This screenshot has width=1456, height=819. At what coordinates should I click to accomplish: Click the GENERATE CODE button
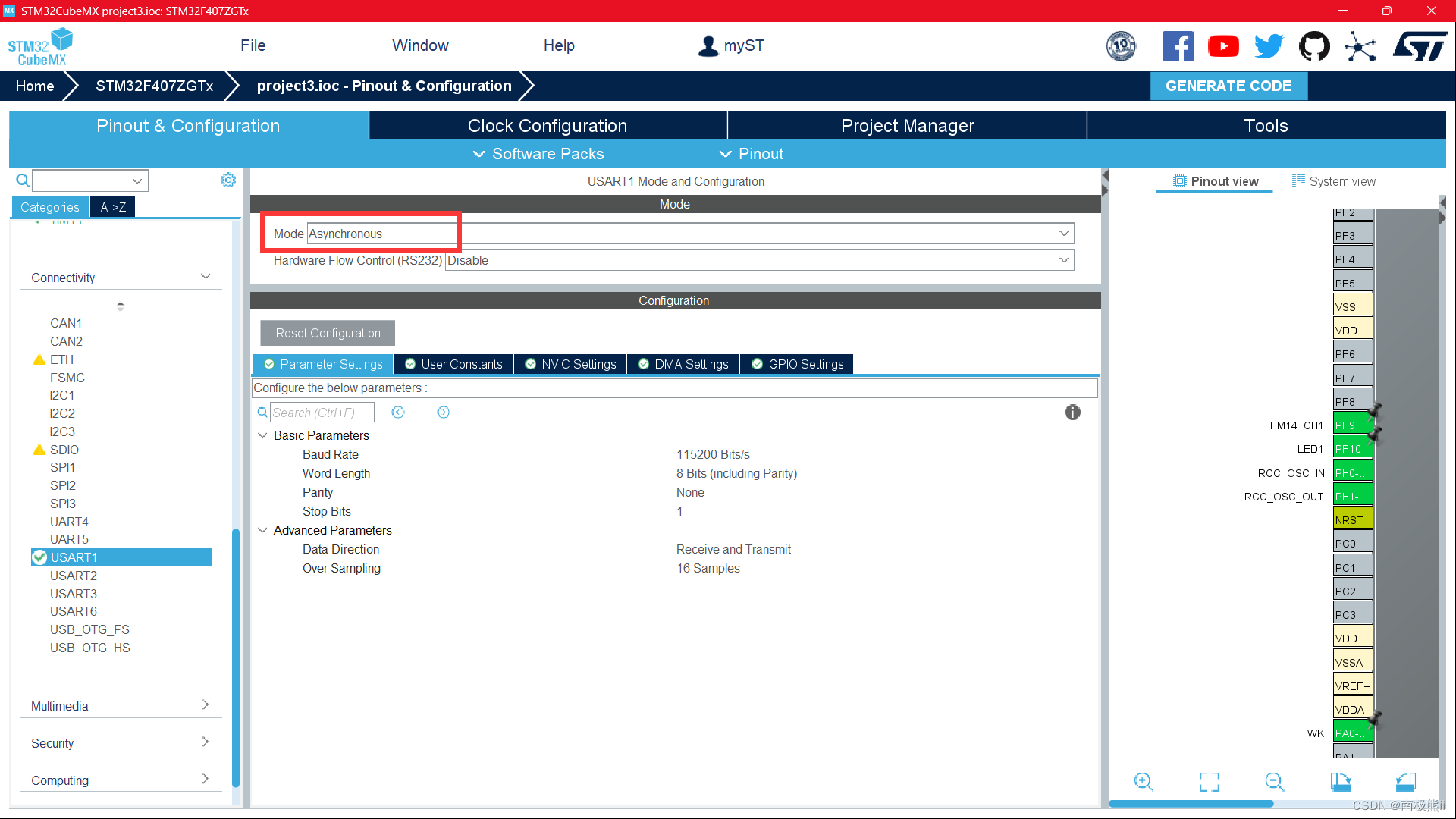pyautogui.click(x=1228, y=86)
